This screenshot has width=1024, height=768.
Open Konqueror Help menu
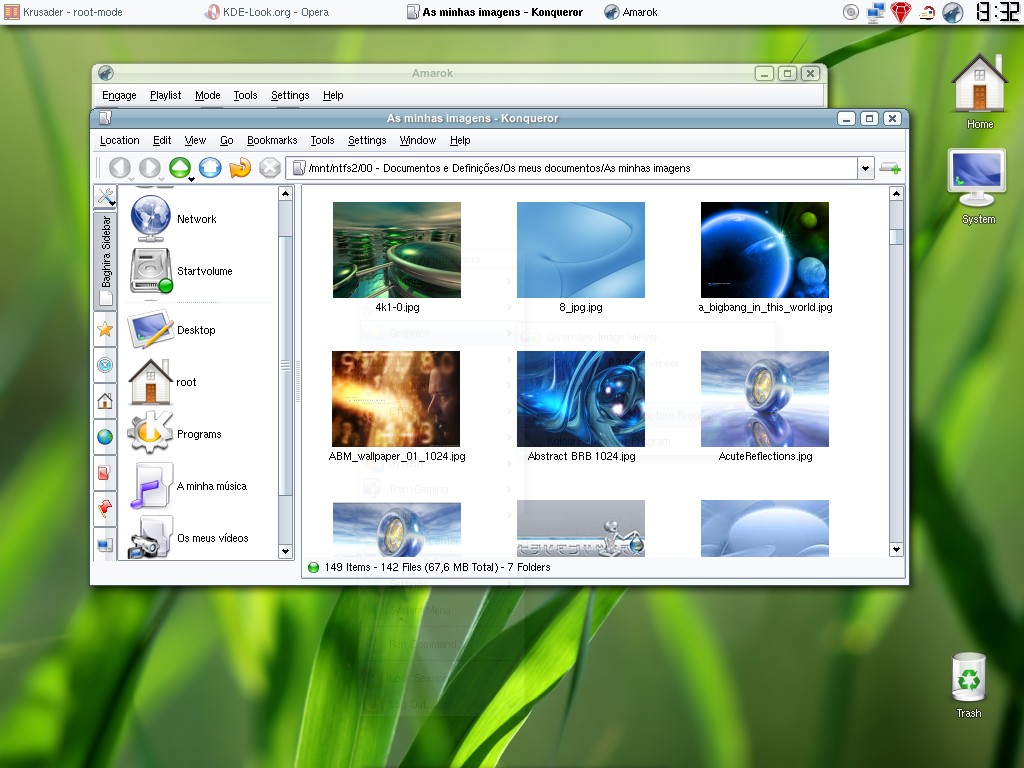[460, 140]
